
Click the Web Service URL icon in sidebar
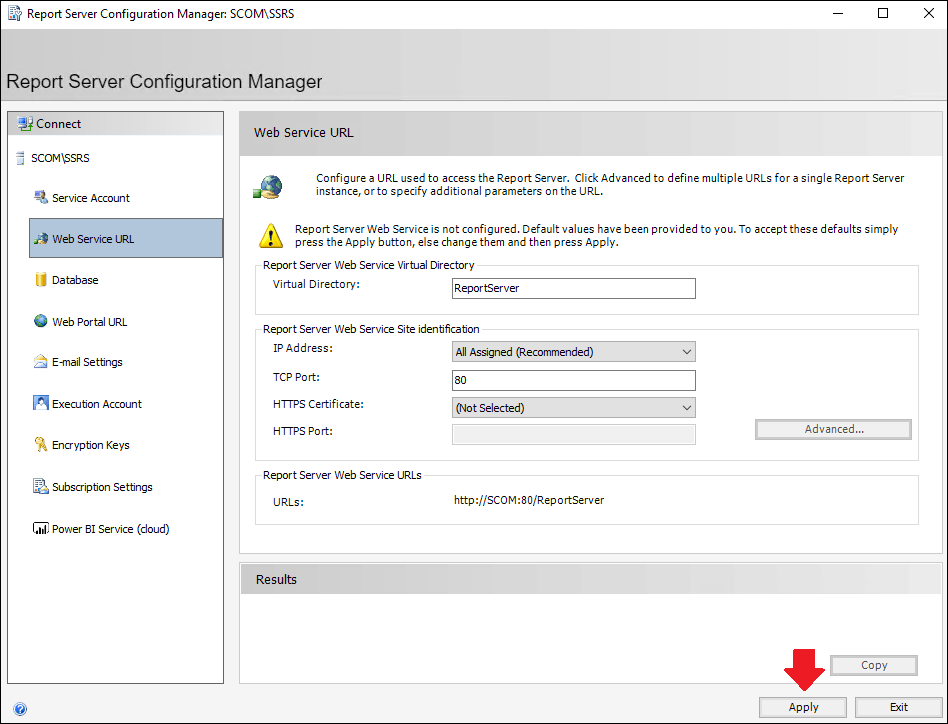coord(41,239)
